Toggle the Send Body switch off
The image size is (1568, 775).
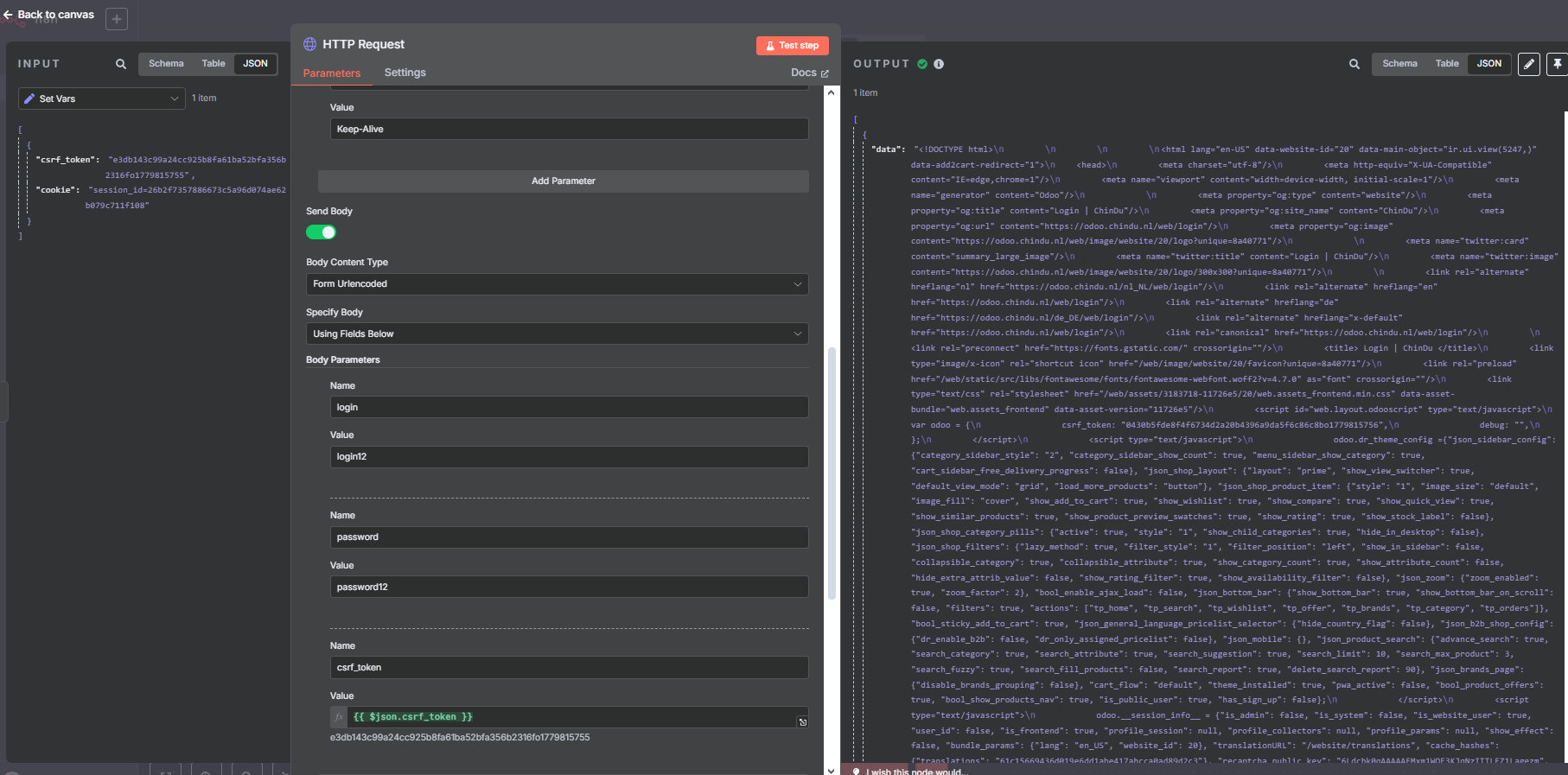(x=321, y=232)
